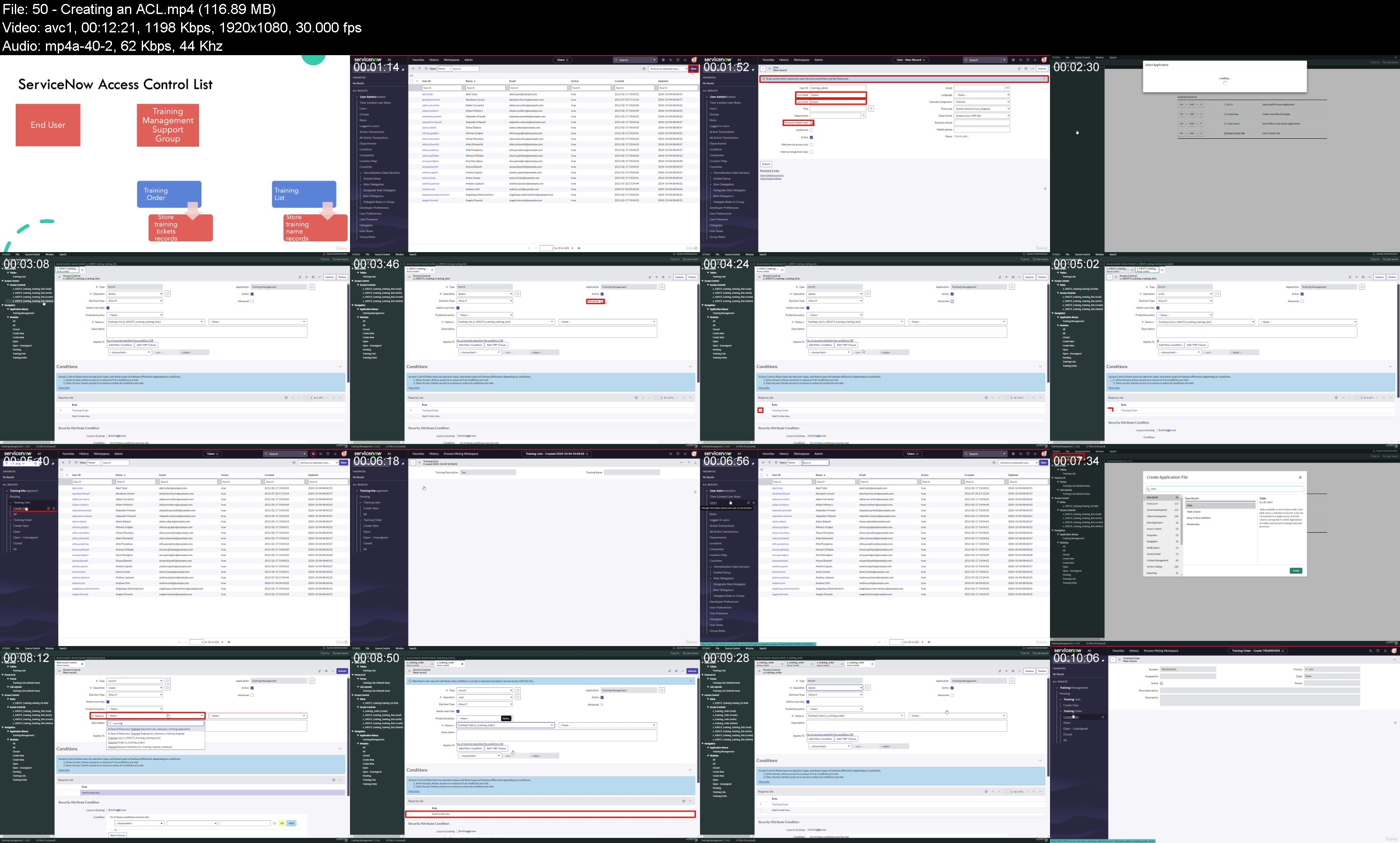Favorite the Users pill star in 00:01:14
Screen dimensions: 1400x843
(567, 60)
